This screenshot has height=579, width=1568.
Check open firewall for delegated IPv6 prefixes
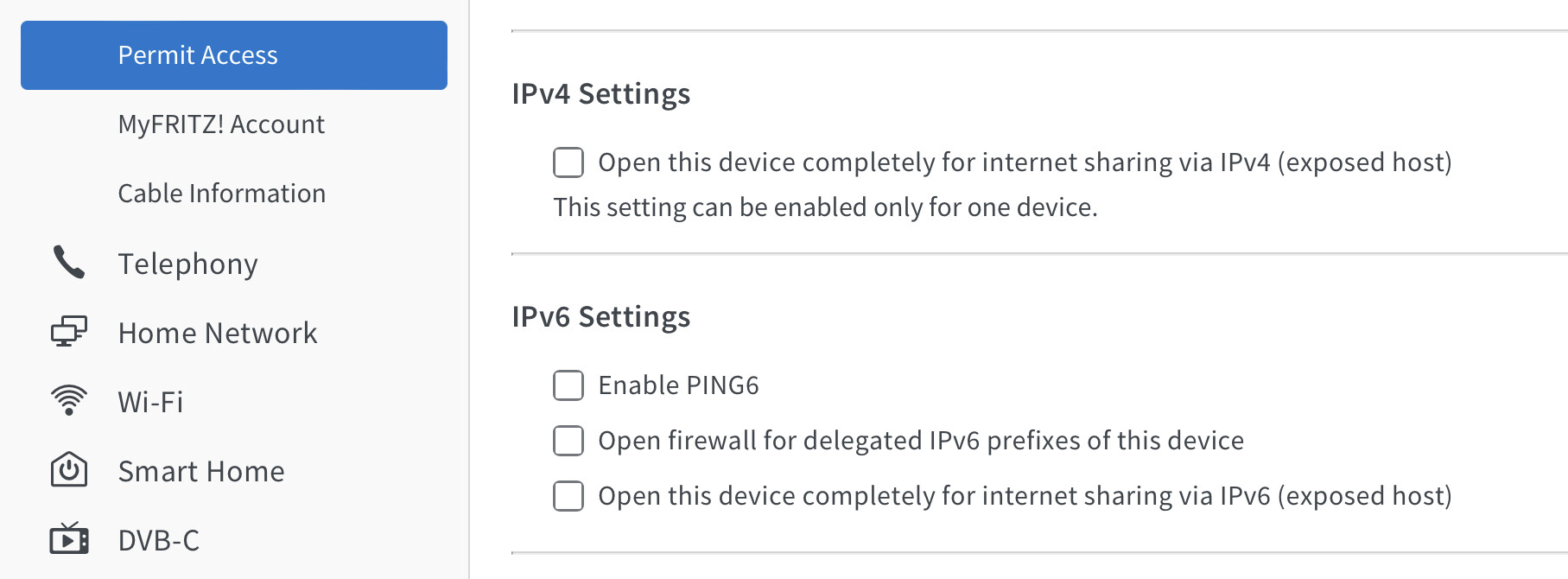click(568, 441)
